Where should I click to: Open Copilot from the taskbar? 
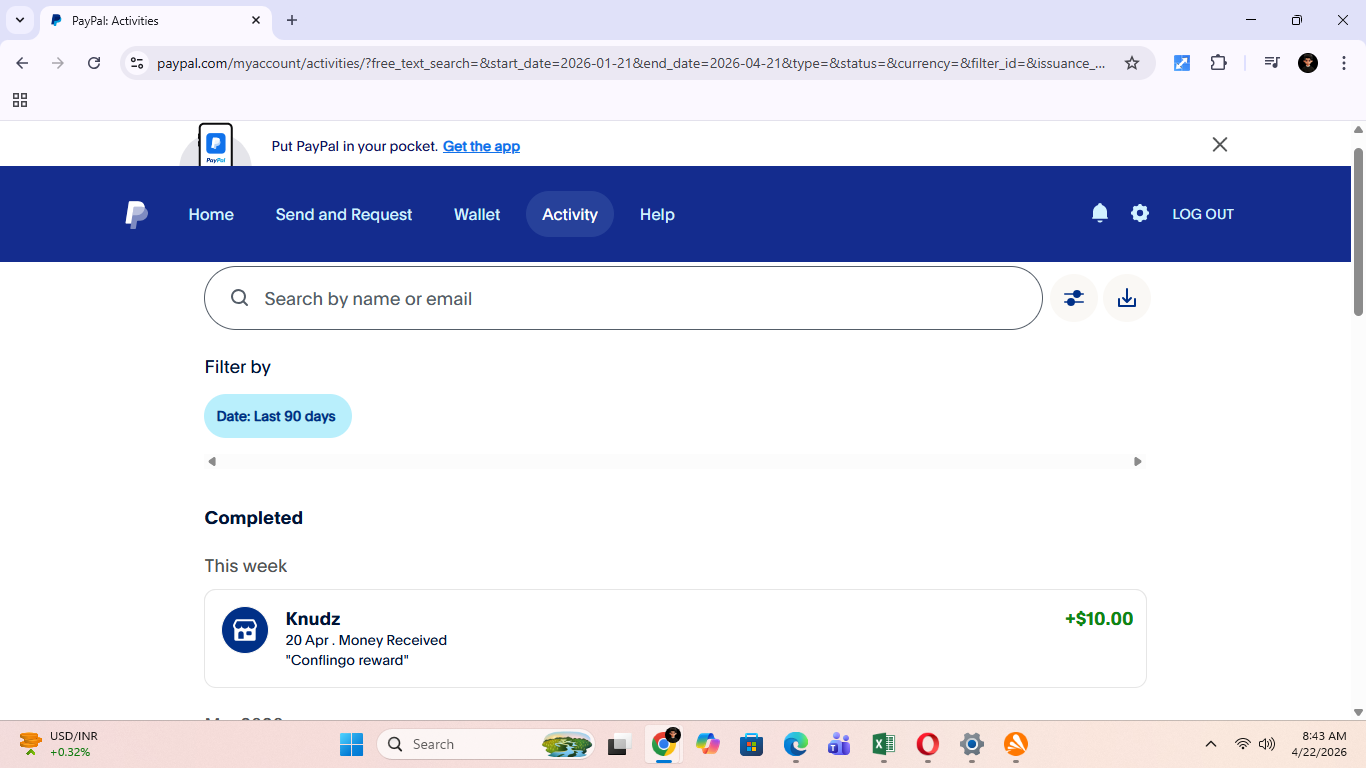[x=707, y=744]
